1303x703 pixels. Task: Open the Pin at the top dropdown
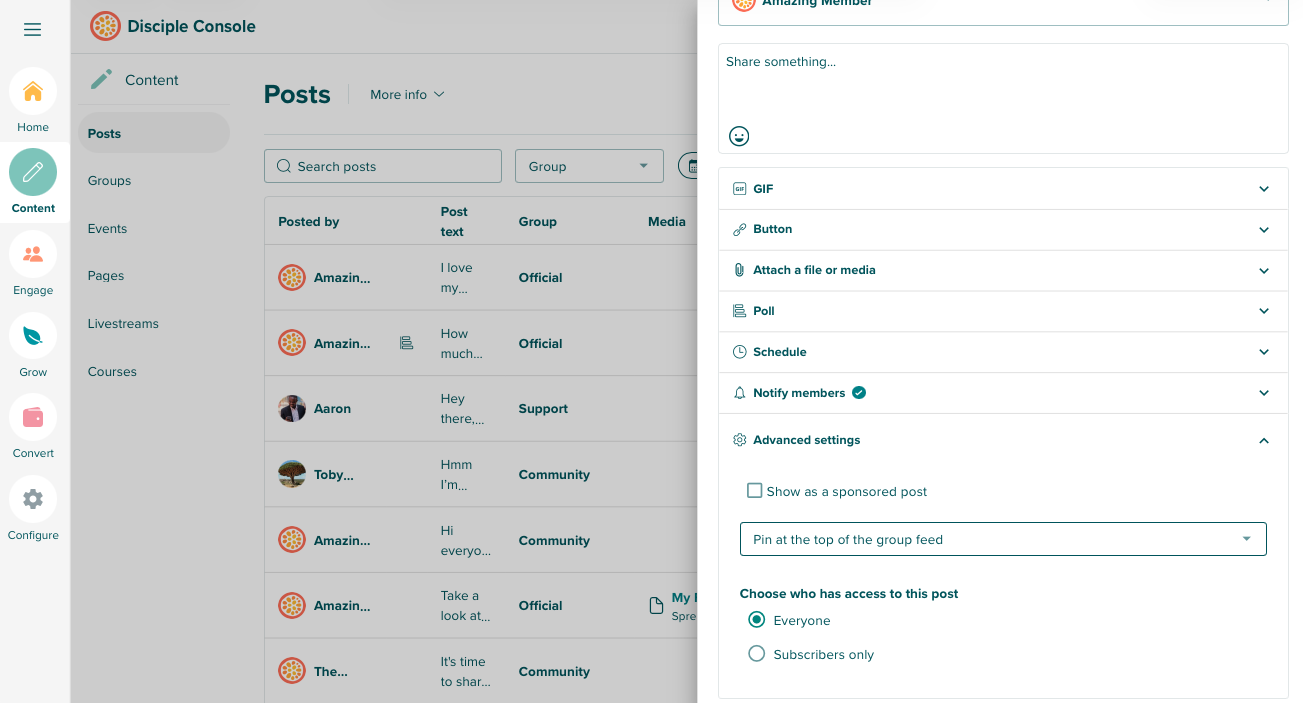point(1002,539)
